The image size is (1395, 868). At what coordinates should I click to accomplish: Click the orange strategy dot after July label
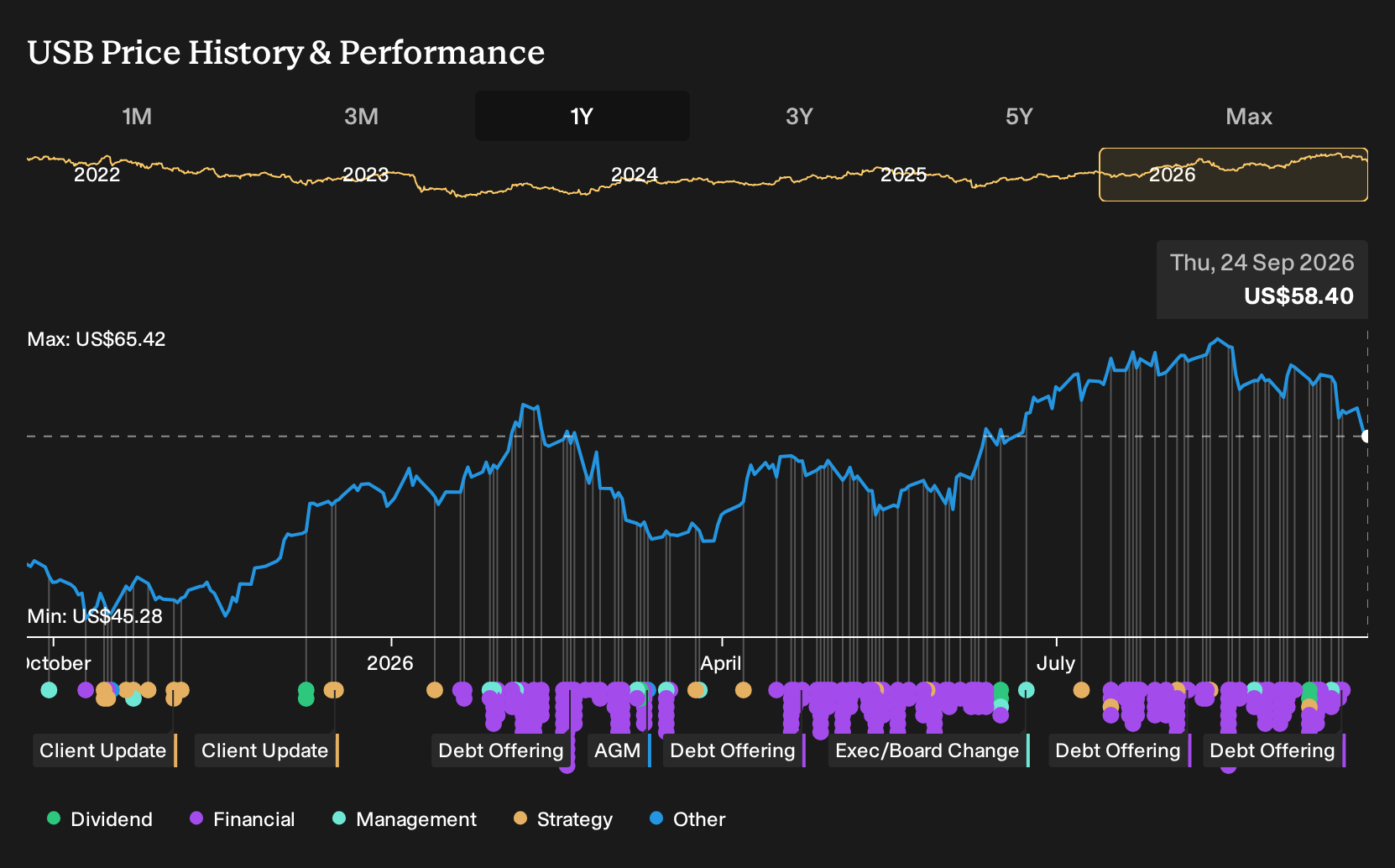1081,690
